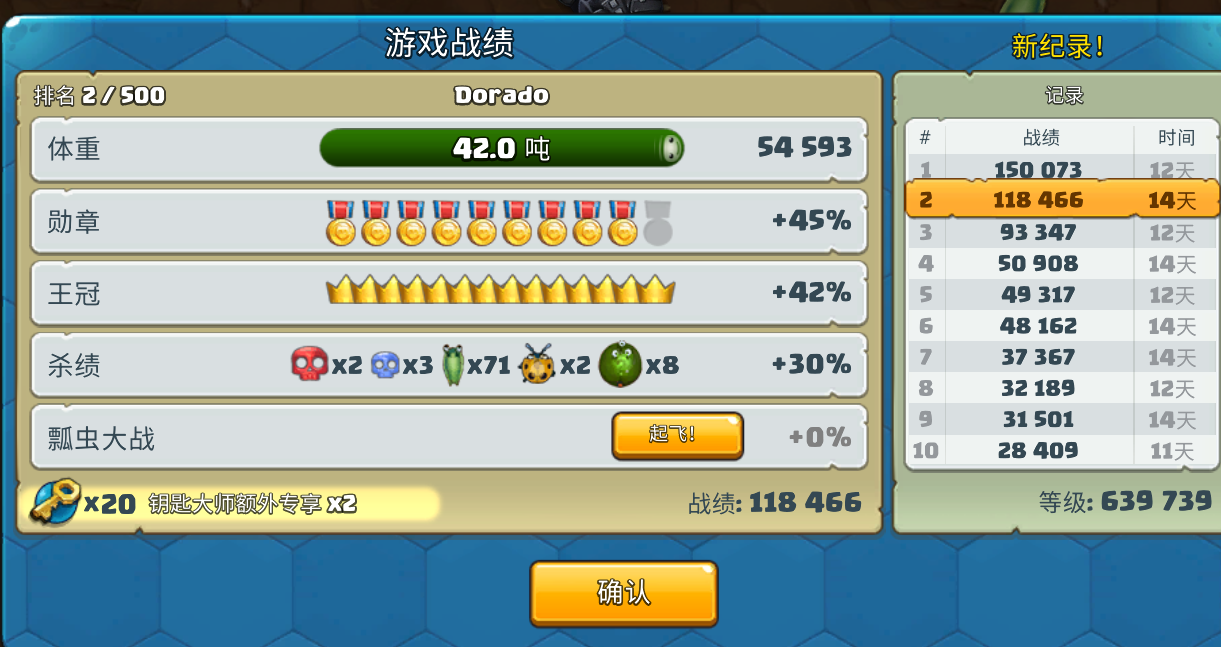Click the blue skull kill icon

(x=385, y=365)
